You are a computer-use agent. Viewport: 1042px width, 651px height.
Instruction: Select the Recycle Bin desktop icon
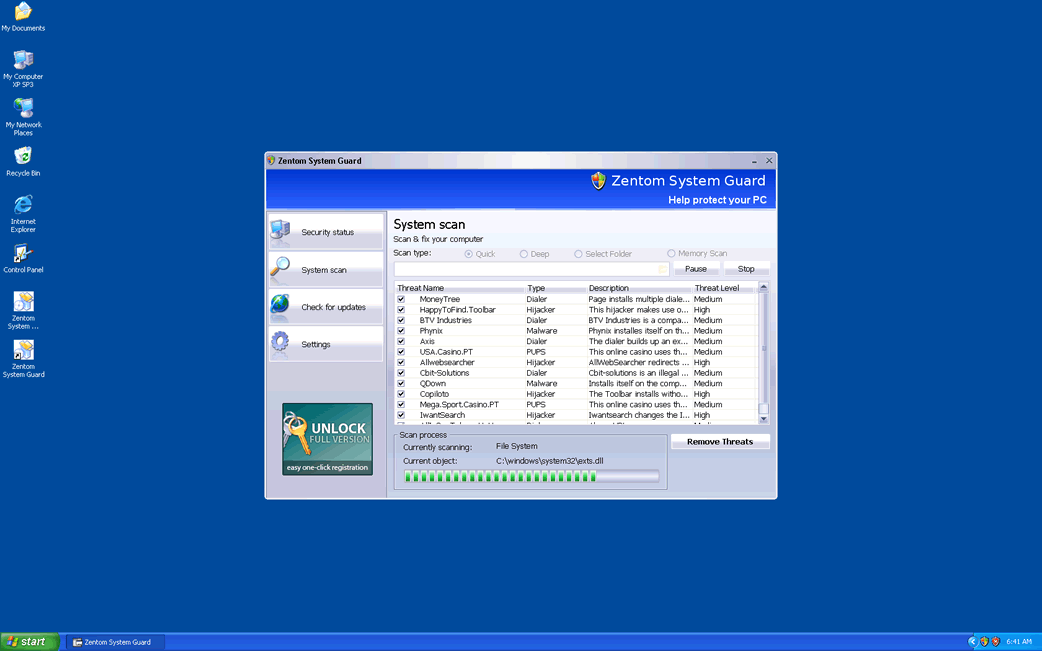pyautogui.click(x=23, y=157)
